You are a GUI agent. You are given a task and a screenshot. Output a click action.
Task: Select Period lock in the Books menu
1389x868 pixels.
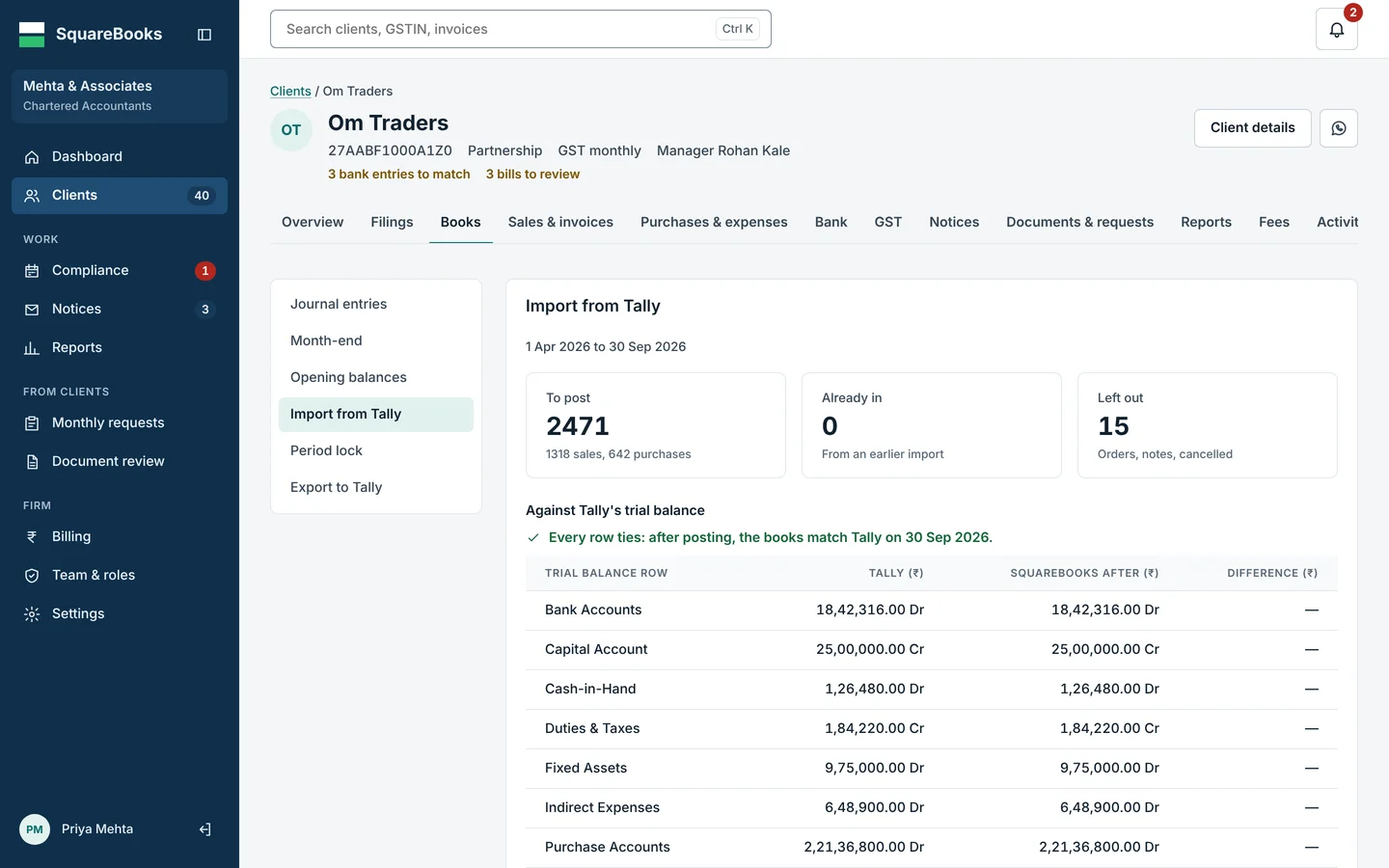(376, 450)
